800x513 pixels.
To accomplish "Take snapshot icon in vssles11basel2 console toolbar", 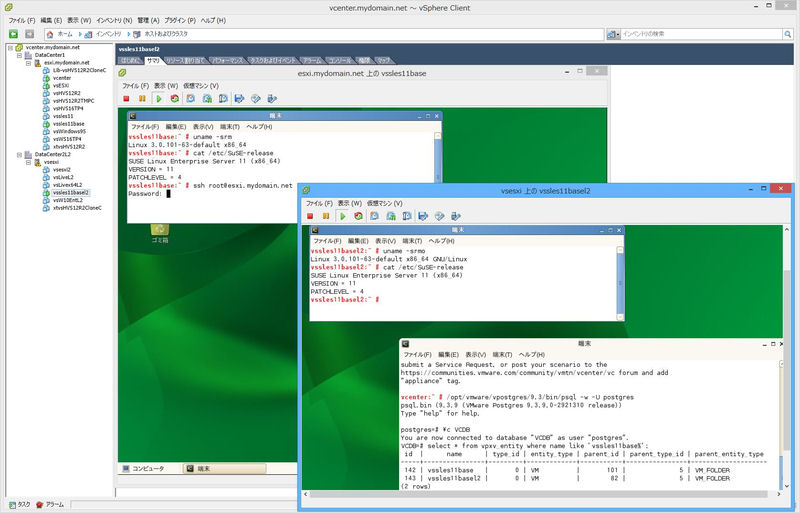I will coord(374,216).
